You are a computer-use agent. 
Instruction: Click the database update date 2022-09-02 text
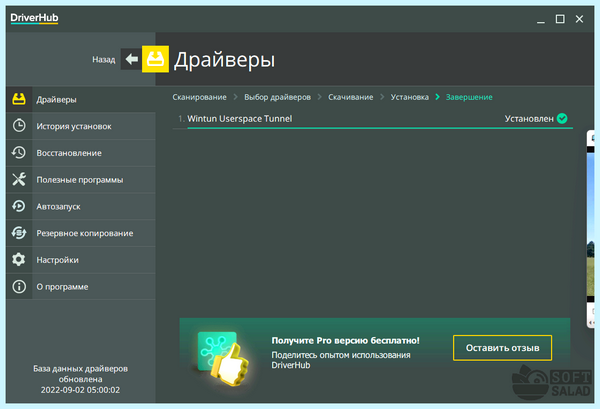[x=80, y=390]
